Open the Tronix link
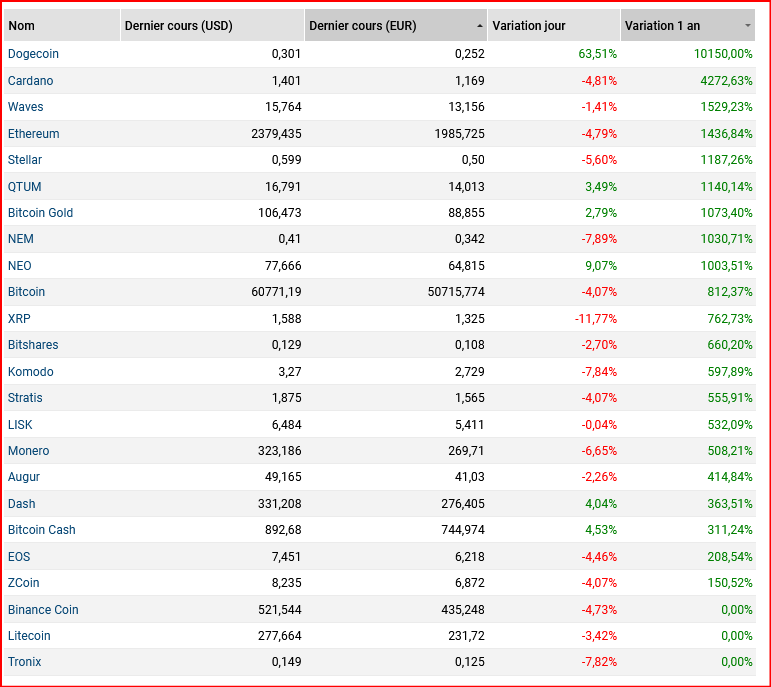Image resolution: width=771 pixels, height=687 pixels. click(25, 662)
